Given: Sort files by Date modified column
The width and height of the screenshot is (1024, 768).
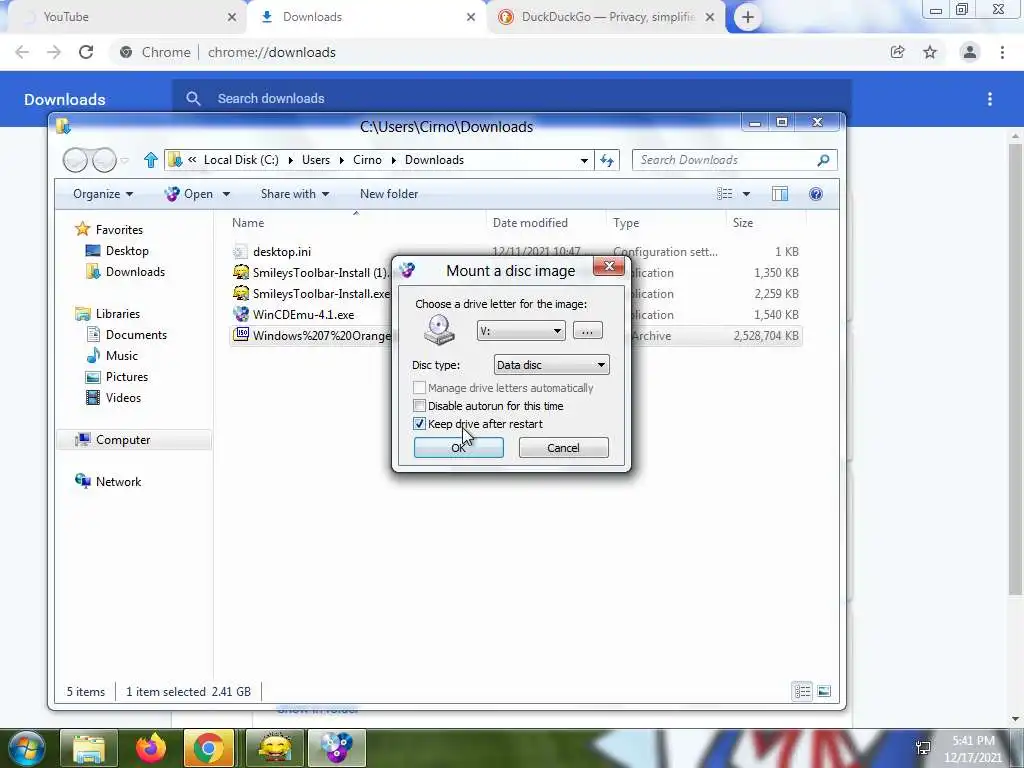Looking at the screenshot, I should [546, 223].
